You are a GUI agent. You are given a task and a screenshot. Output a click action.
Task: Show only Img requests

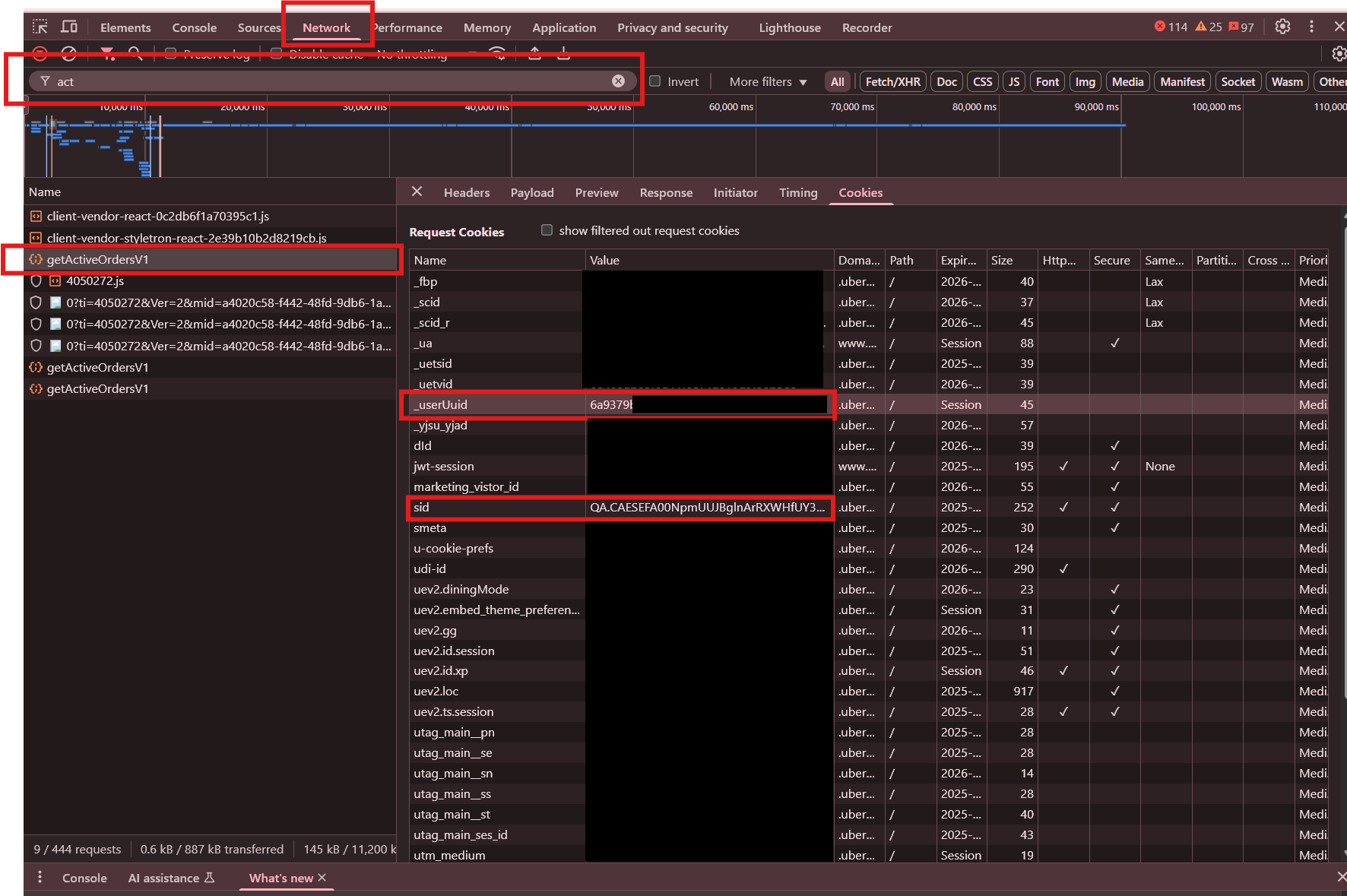[1085, 81]
